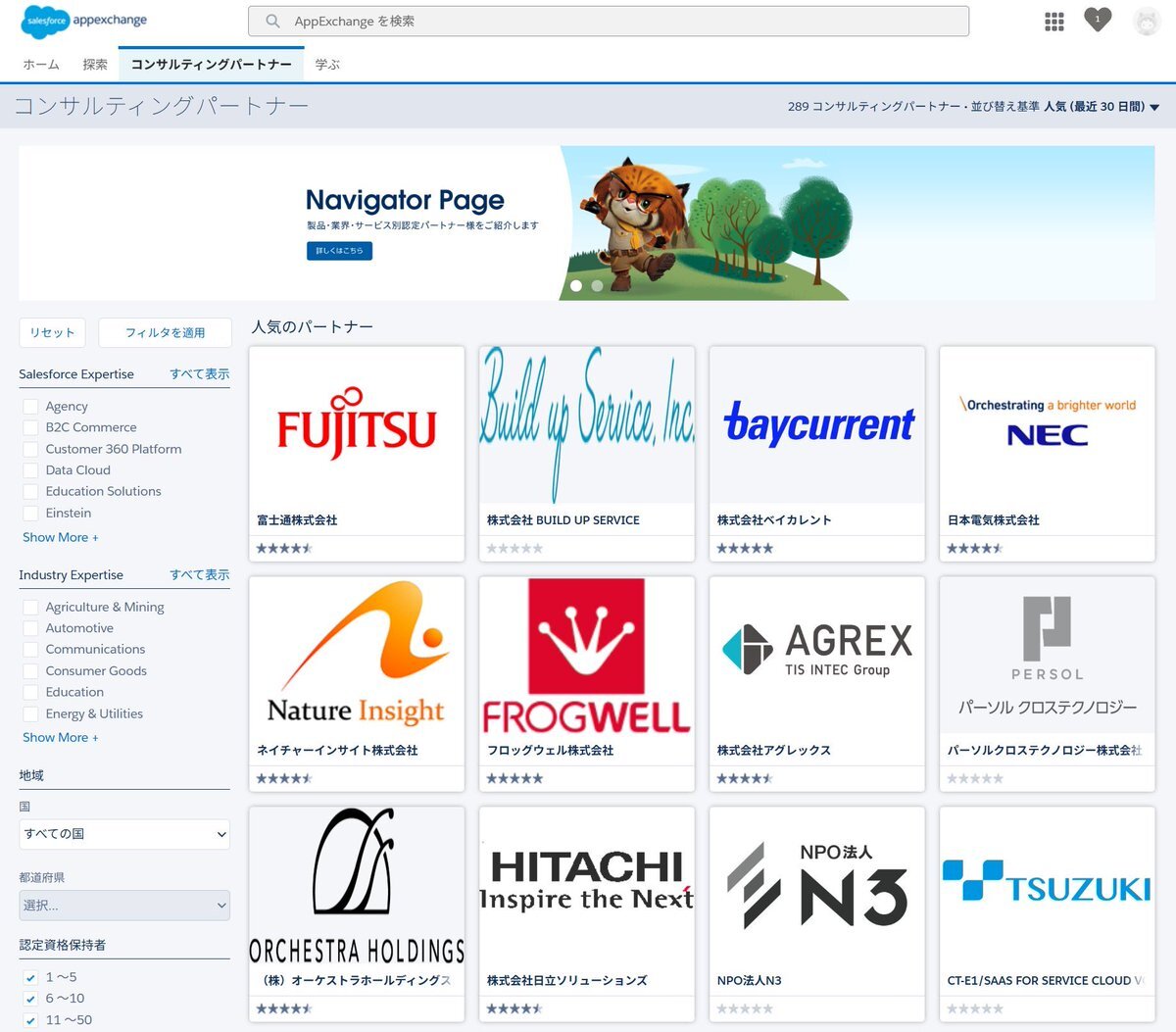
Task: Click the Navigator Page banner image
Action: (x=586, y=223)
